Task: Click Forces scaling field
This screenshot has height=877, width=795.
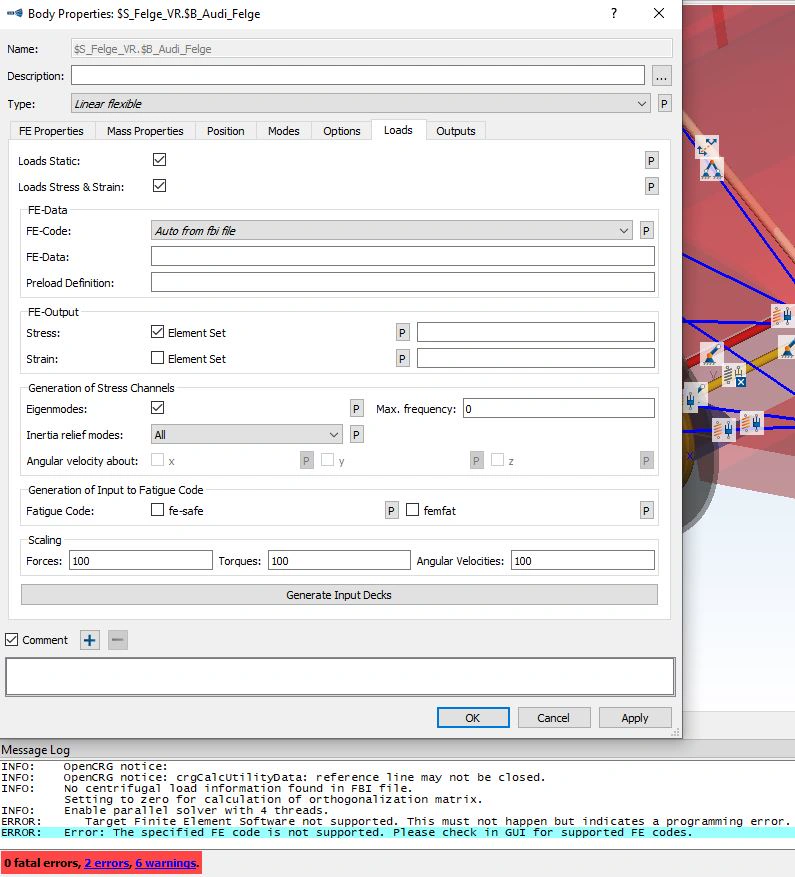Action: [x=141, y=560]
